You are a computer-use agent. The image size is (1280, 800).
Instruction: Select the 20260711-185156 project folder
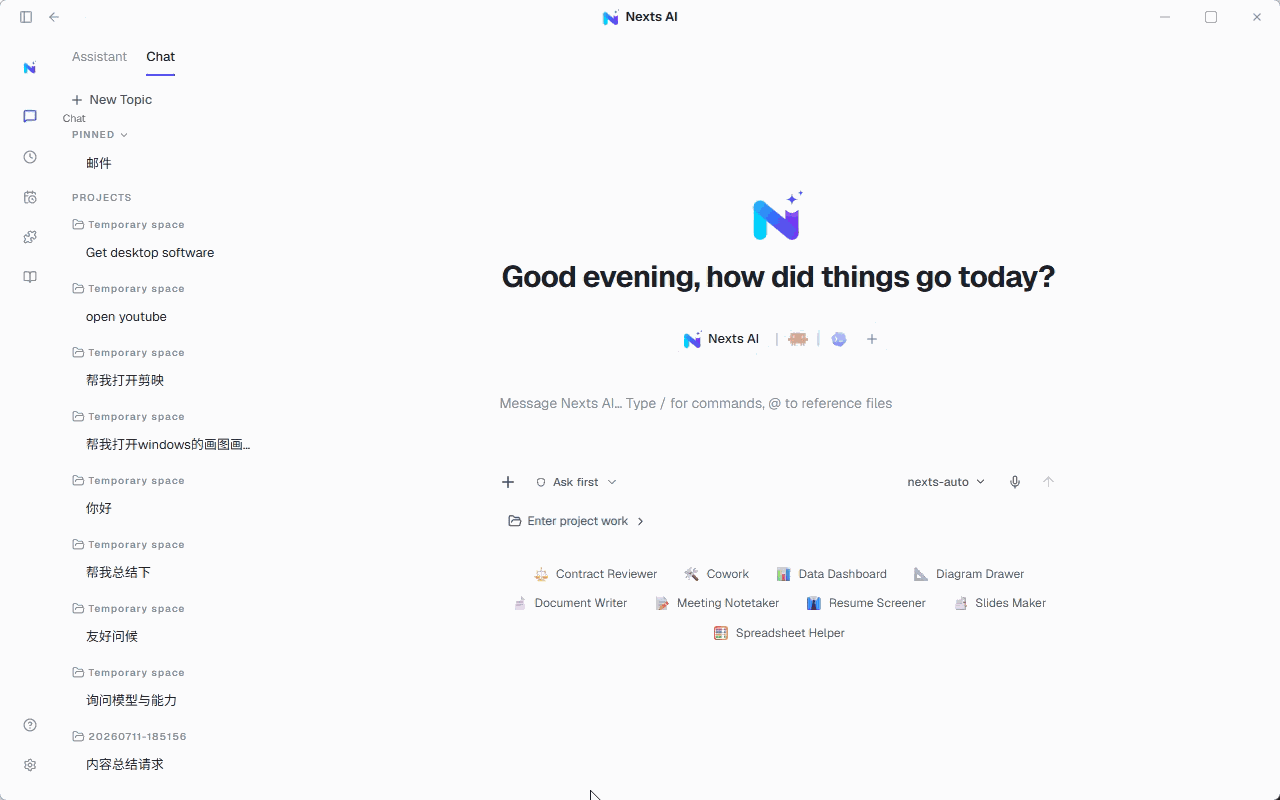(x=130, y=737)
